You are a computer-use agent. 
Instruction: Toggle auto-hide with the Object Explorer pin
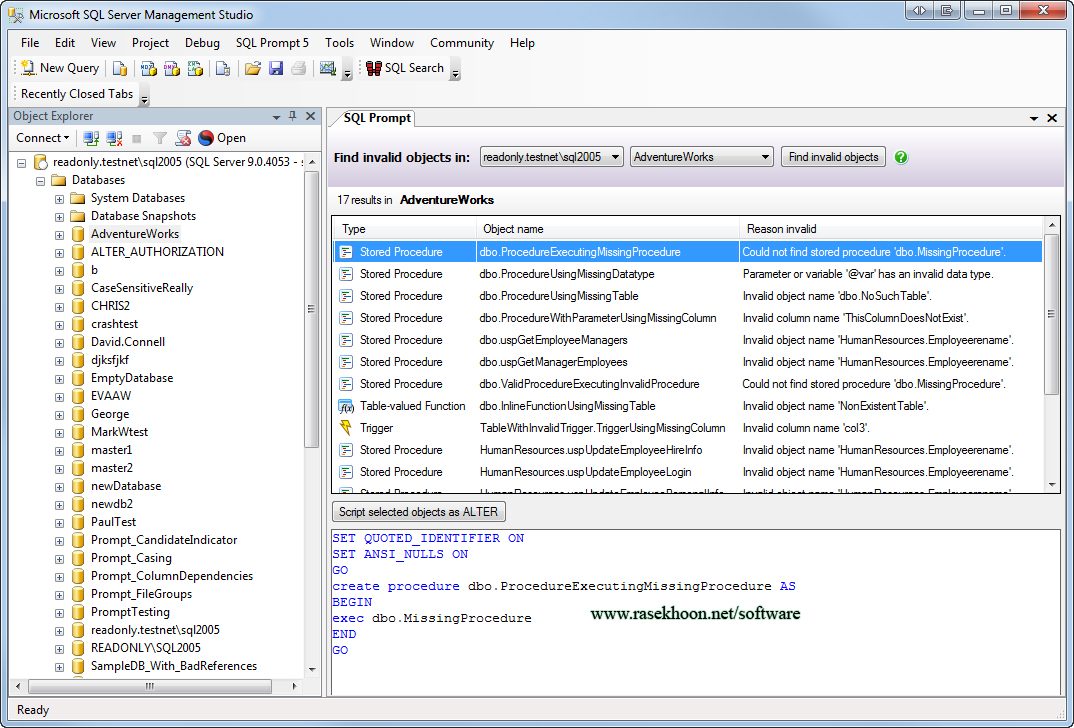[x=292, y=115]
